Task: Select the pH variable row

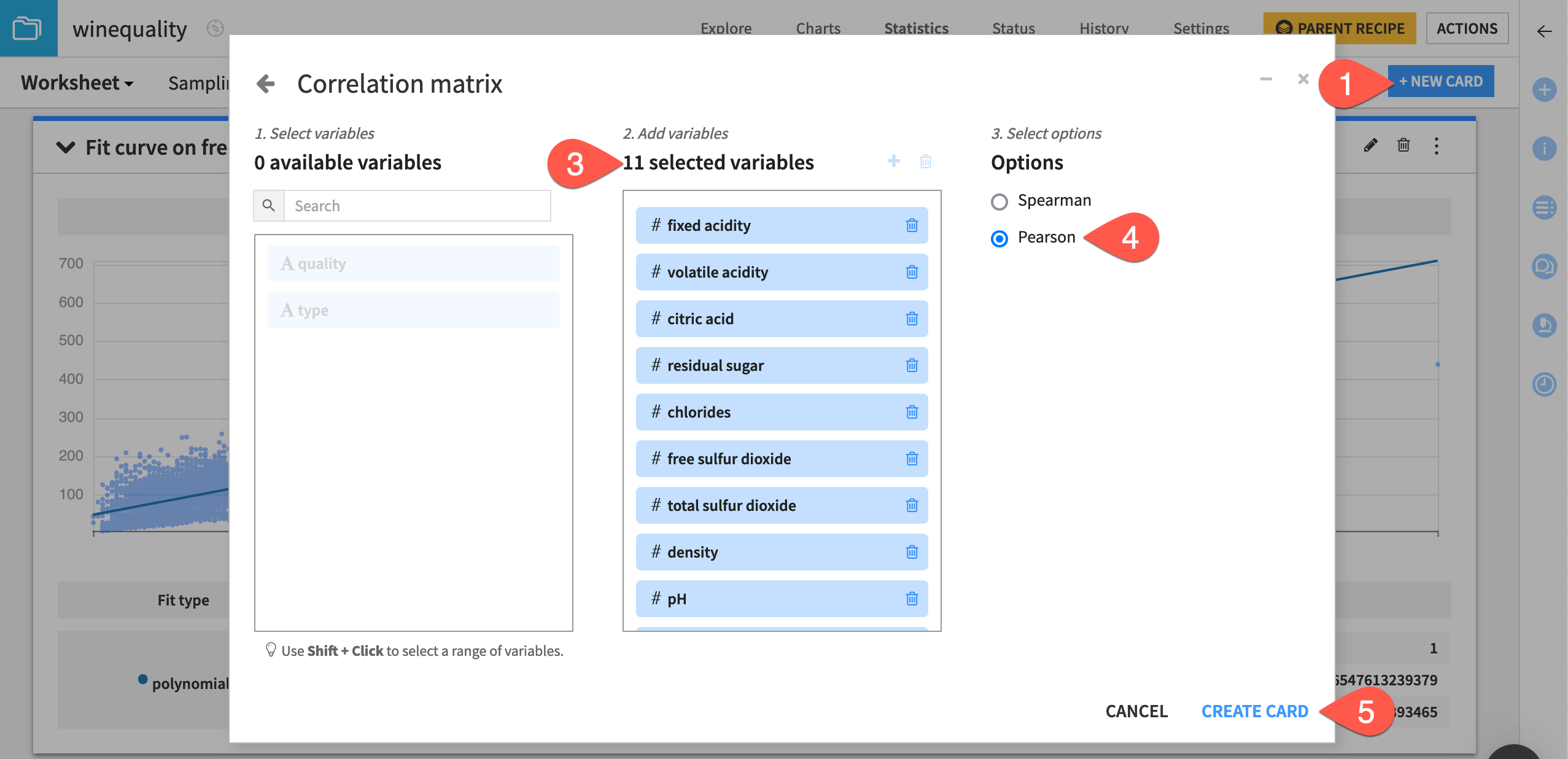Action: [x=782, y=599]
